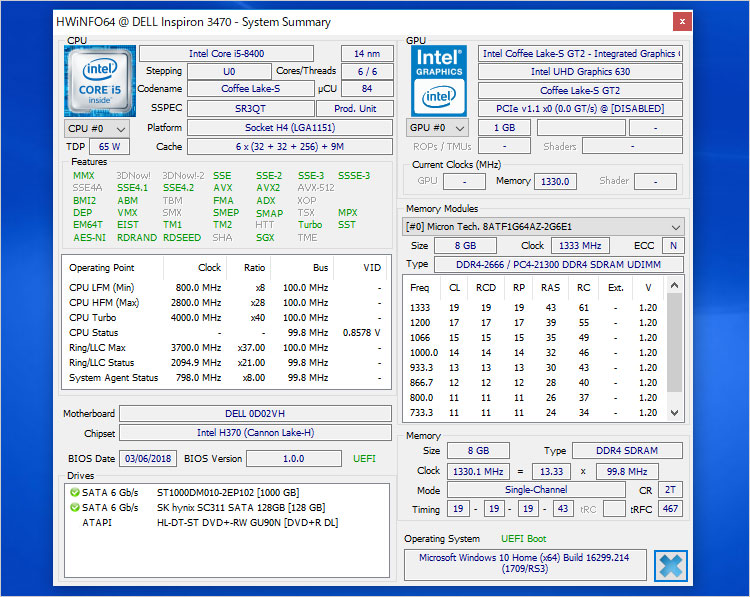
Task: Click the CPU Turbo operating point row
Action: click(225, 318)
